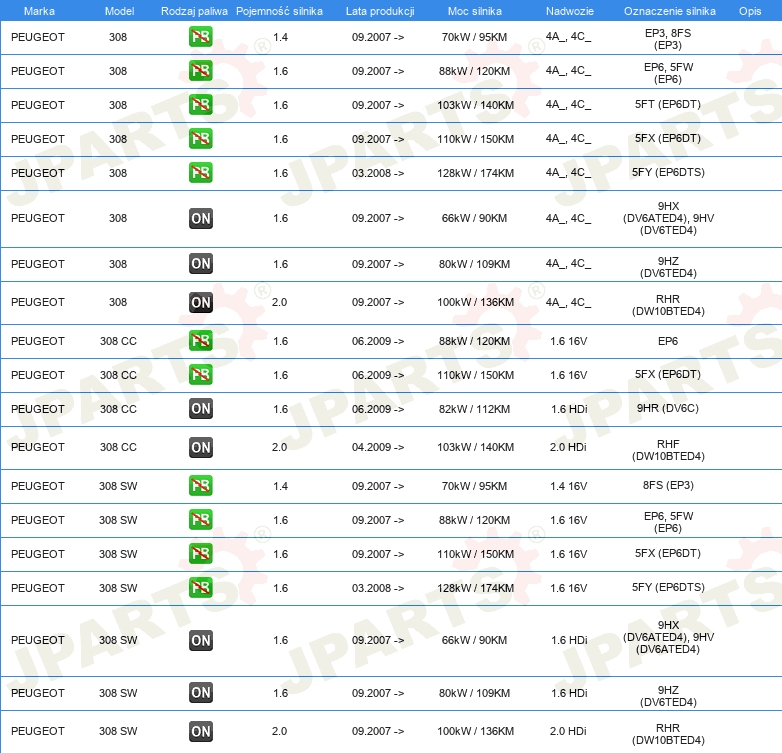Screen dimensions: 782x753
Task: Select the 9HR (DV6C) engine code cell
Action: coord(668,408)
